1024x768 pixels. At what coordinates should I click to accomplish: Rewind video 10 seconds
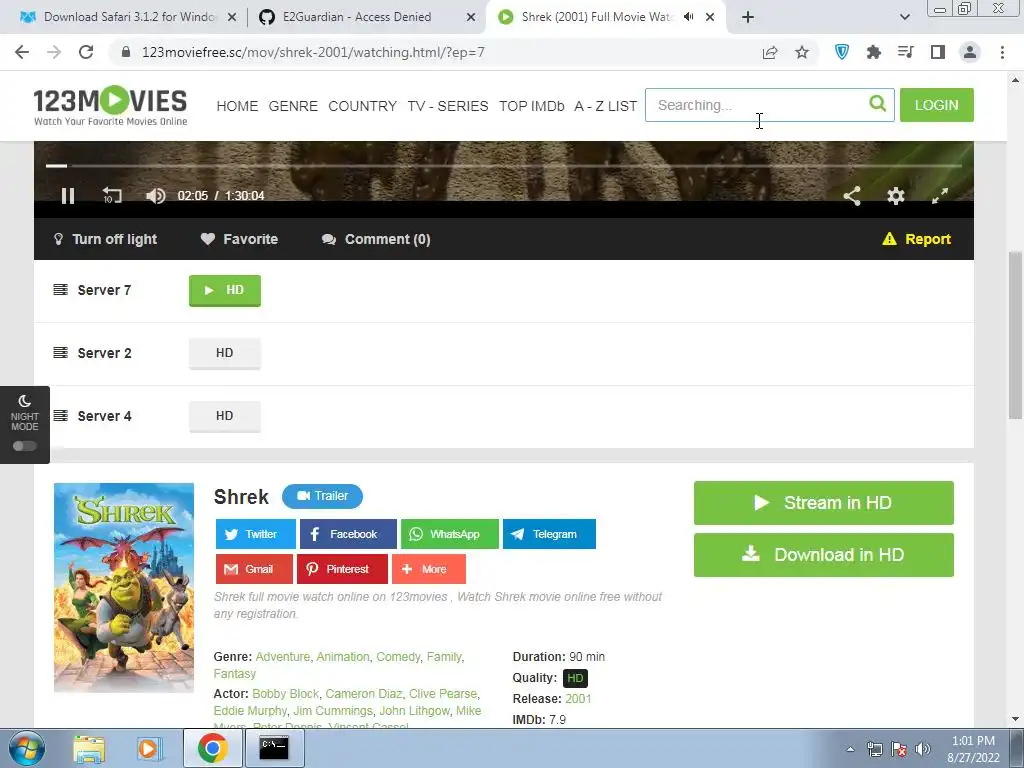(x=112, y=195)
